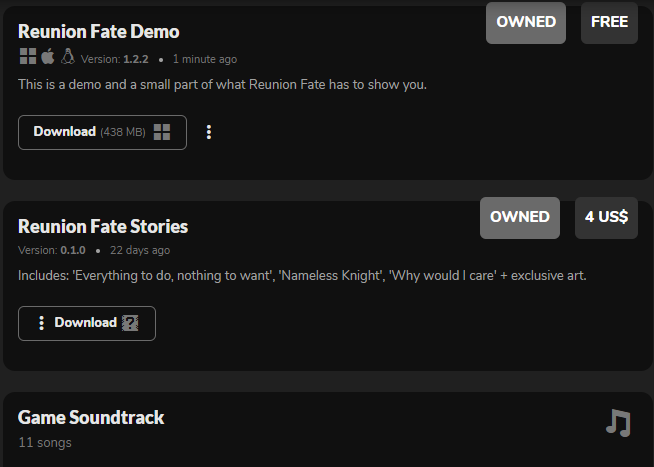Open the Reunion Fate Demo title
This screenshot has width=654, height=467.
tap(99, 32)
